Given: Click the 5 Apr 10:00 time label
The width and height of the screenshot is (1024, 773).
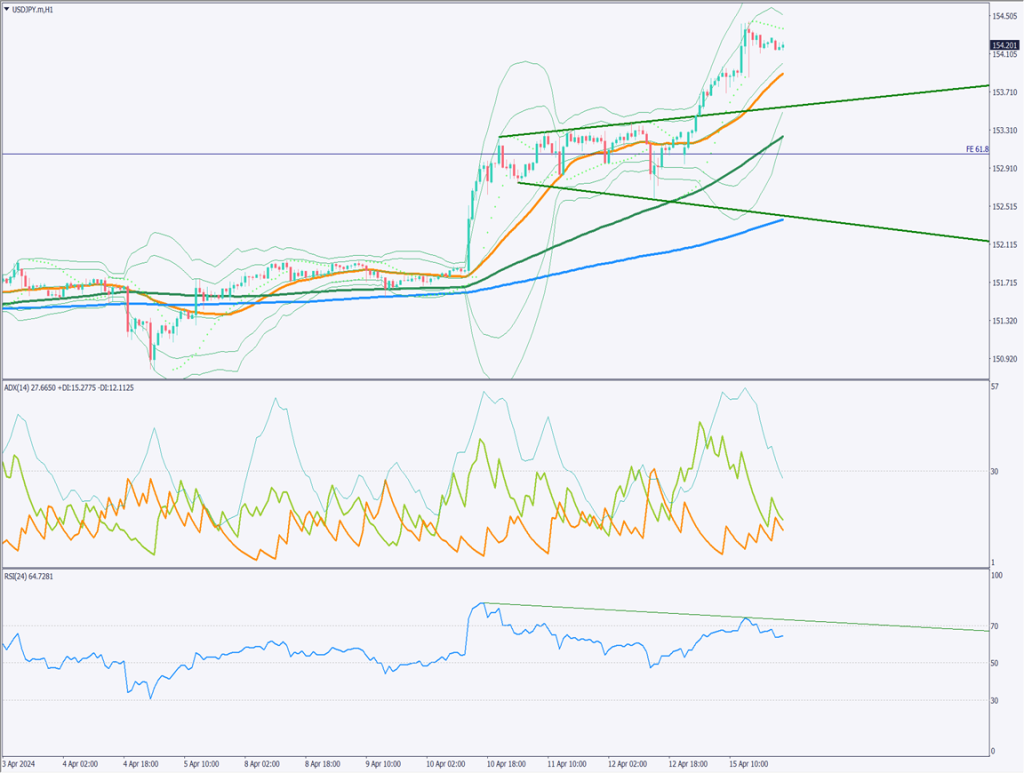Looking at the screenshot, I should tap(202, 763).
